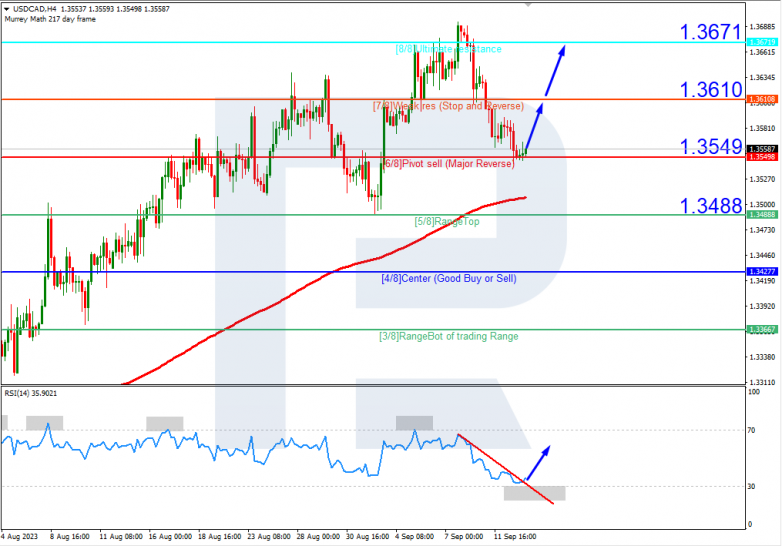Click the 1.36885 value on price scale

pos(763,26)
